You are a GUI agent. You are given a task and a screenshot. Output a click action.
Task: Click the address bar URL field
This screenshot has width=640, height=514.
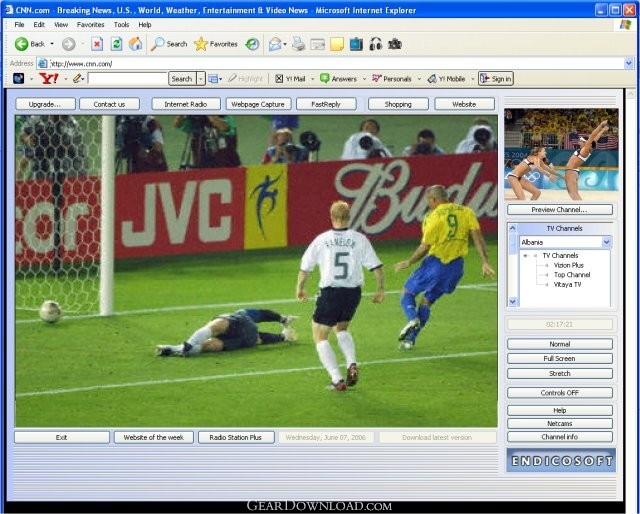337,63
